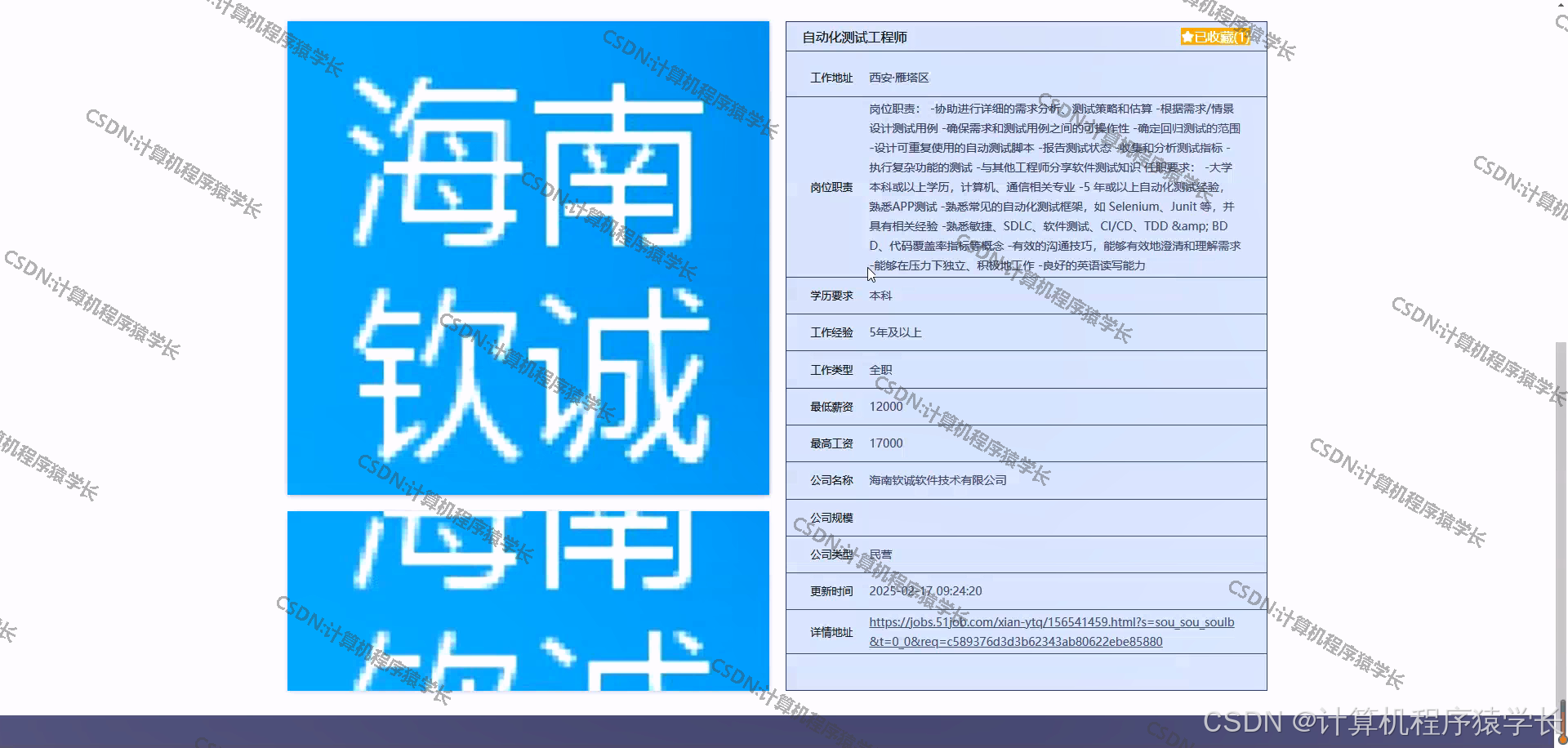Click the 工作地址 label
The image size is (1568, 748).
click(x=831, y=78)
